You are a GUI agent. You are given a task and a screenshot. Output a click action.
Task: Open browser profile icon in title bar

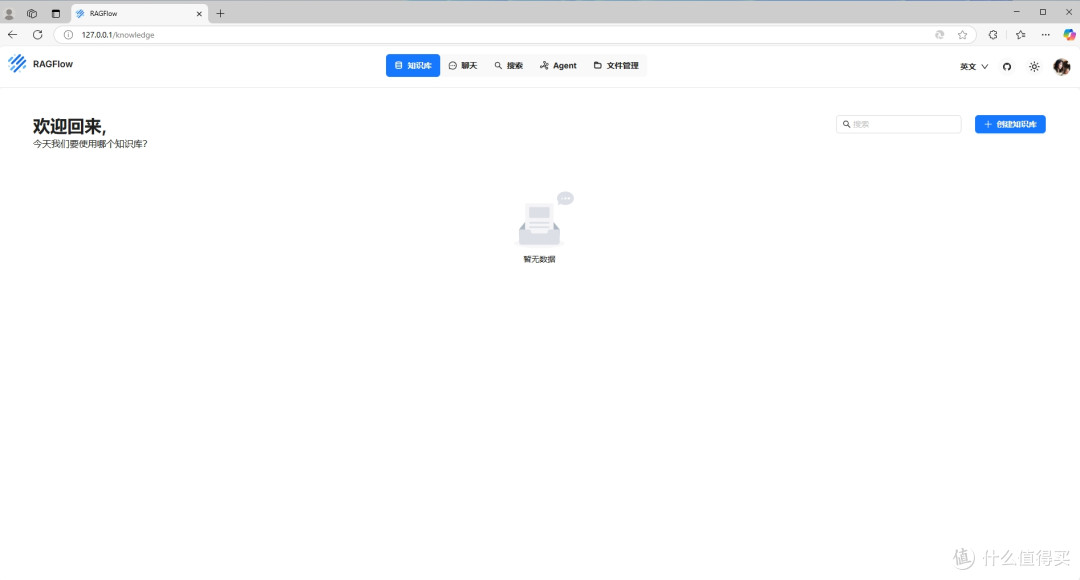tap(9, 14)
